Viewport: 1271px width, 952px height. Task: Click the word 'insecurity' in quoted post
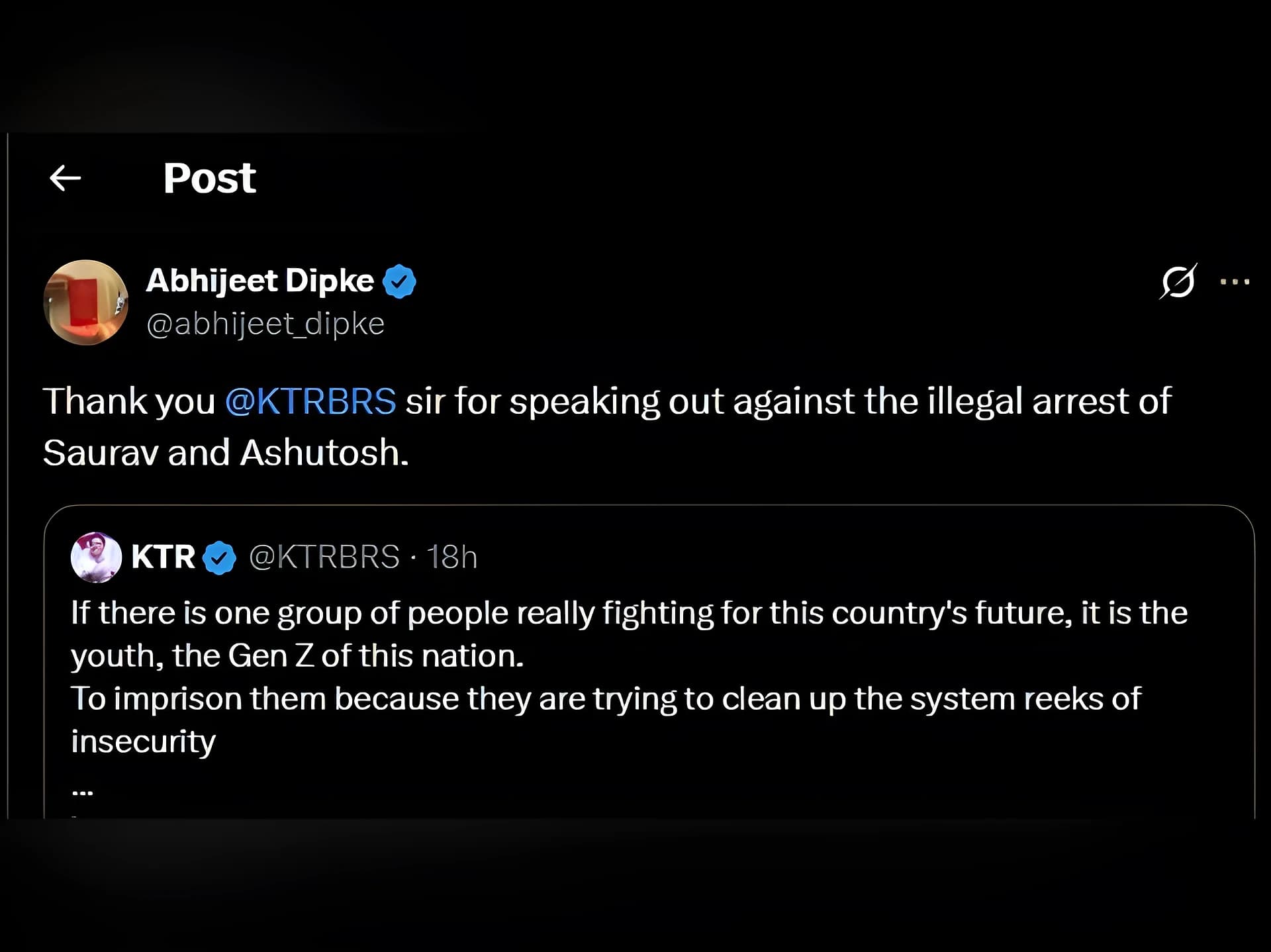click(x=144, y=742)
